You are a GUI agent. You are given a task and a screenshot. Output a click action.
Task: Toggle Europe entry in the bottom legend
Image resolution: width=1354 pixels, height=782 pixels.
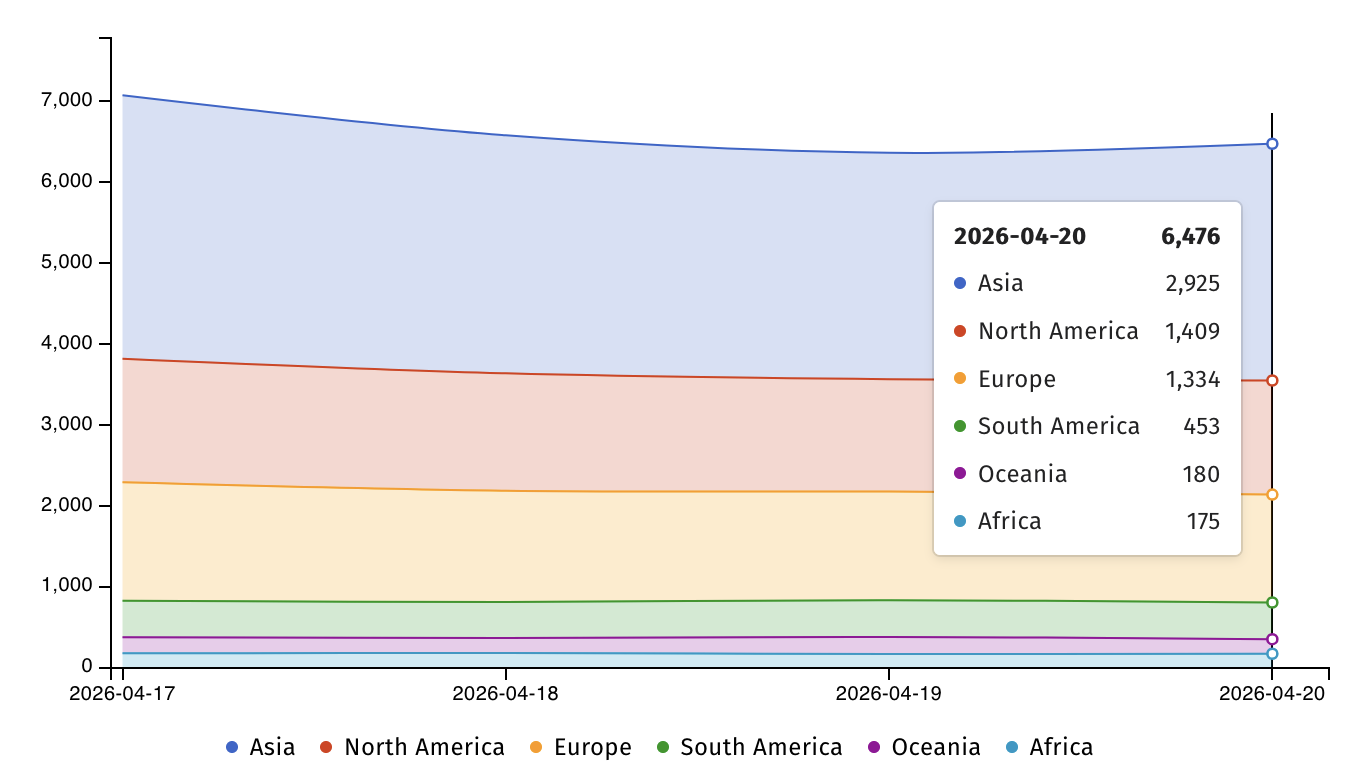click(x=580, y=747)
